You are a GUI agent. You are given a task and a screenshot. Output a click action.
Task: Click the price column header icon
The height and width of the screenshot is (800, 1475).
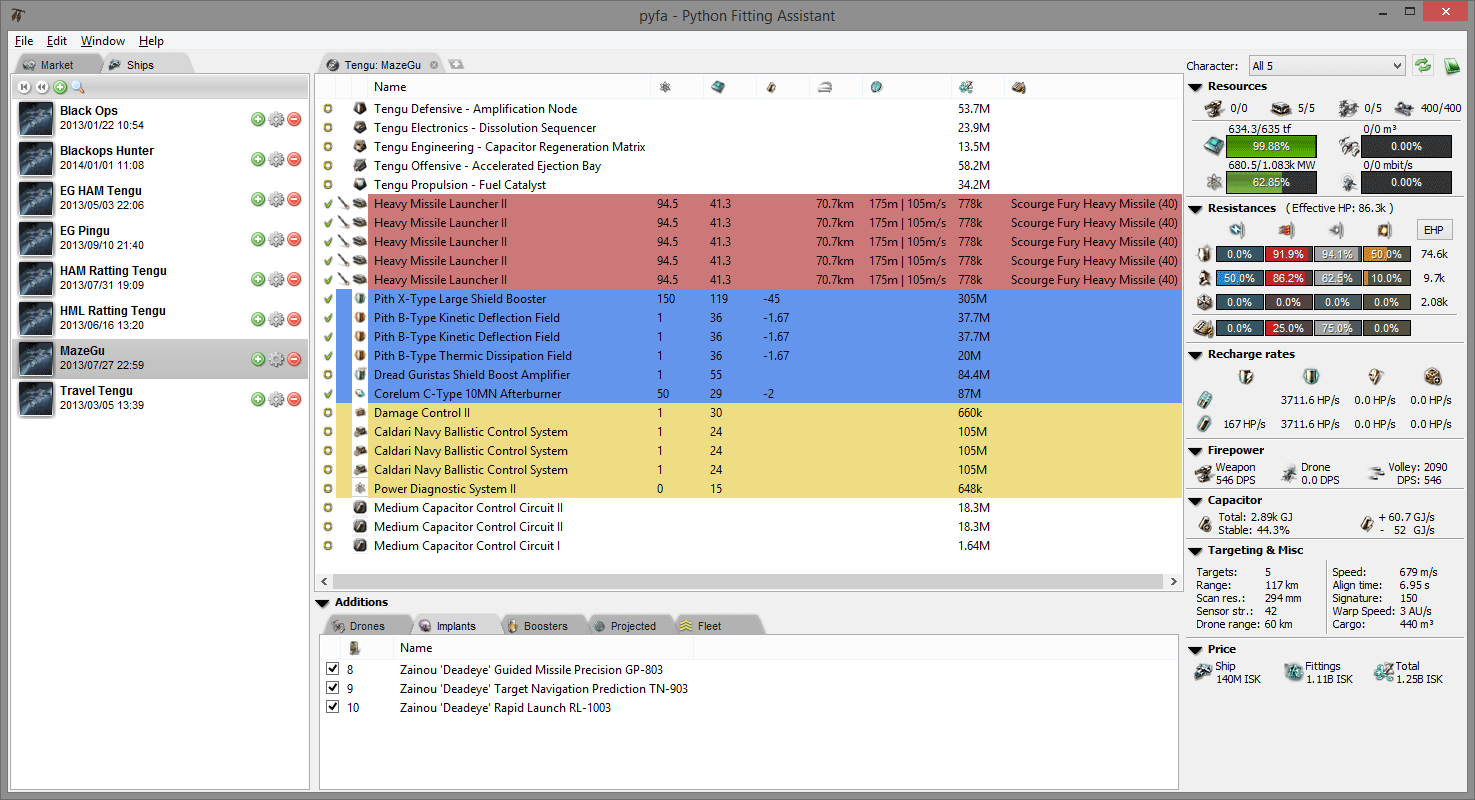(x=966, y=87)
